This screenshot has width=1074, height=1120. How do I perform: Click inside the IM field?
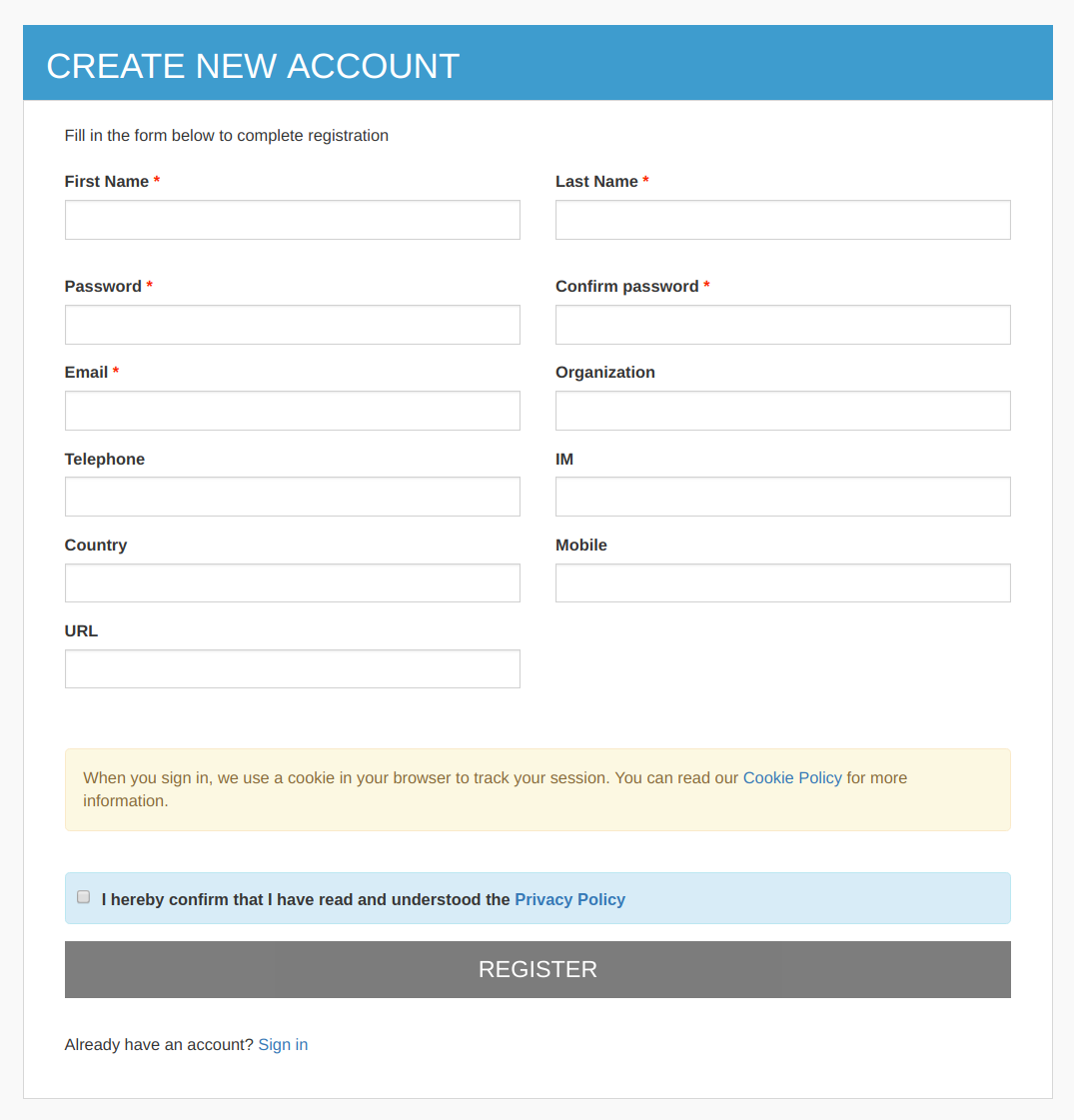click(x=782, y=497)
